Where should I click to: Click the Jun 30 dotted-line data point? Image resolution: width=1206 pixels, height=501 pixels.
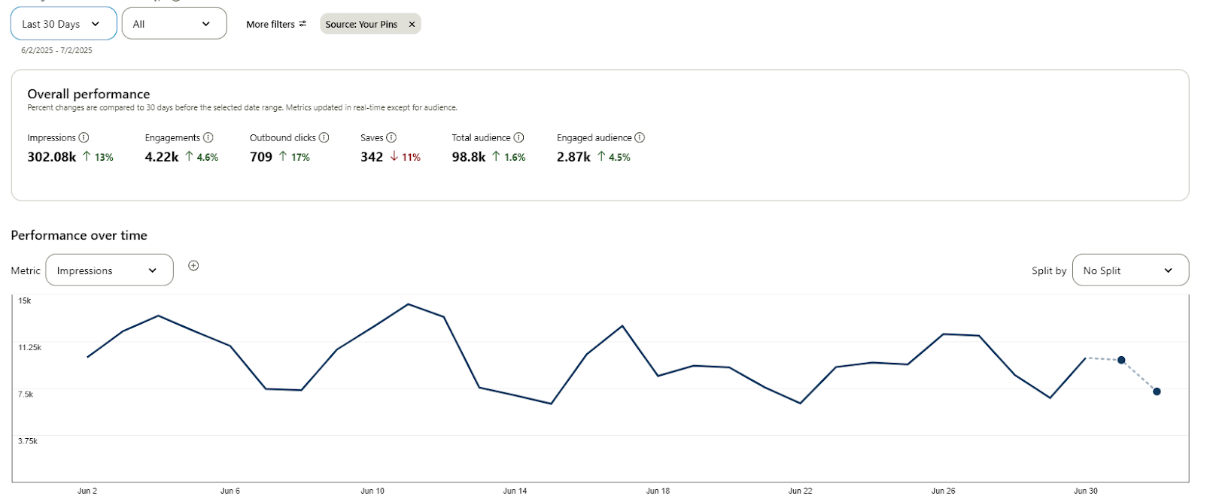click(x=1121, y=360)
